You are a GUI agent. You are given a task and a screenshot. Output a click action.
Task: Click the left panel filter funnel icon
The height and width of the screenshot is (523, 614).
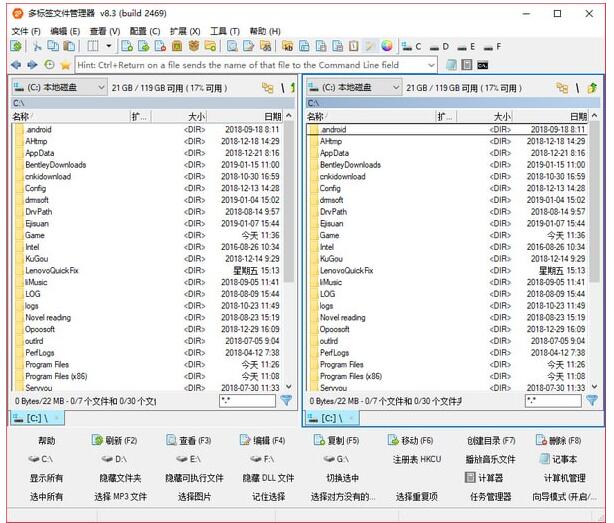(x=286, y=400)
